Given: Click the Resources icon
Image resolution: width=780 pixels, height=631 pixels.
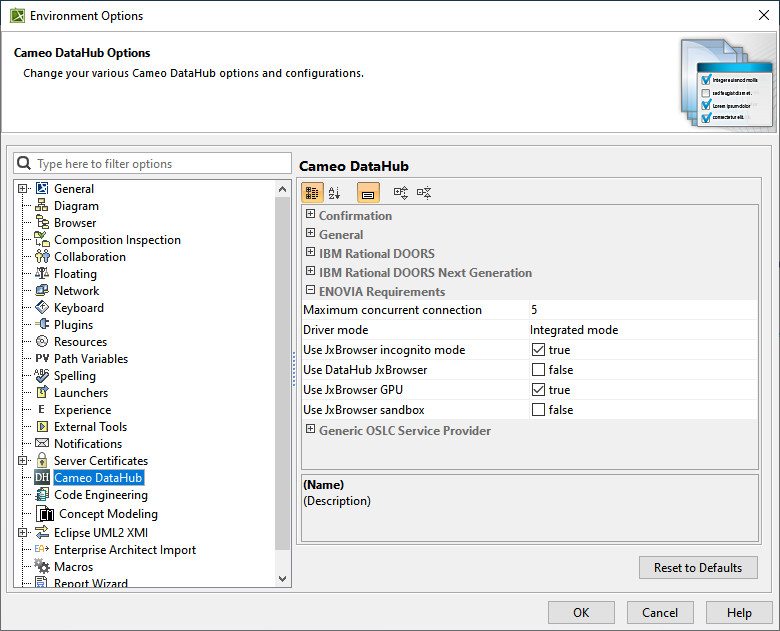Looking at the screenshot, I should pos(42,341).
